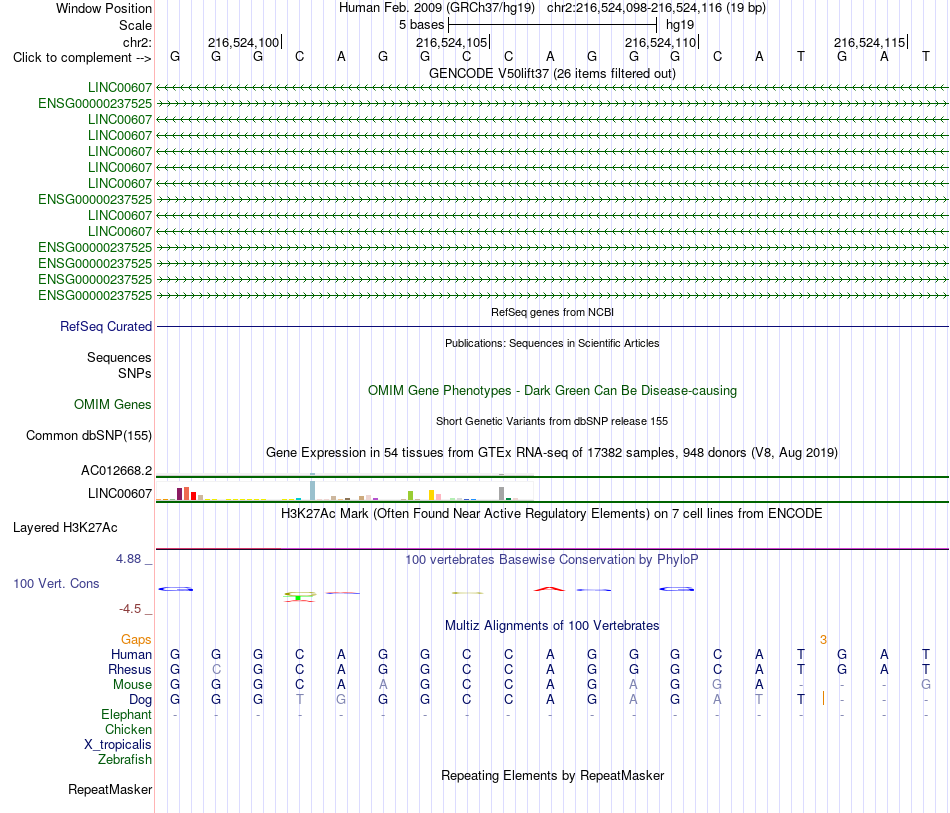Click 'Multiz Alignments of 100 Vertebrates' title
The width and height of the screenshot is (950, 813).
(x=552, y=625)
